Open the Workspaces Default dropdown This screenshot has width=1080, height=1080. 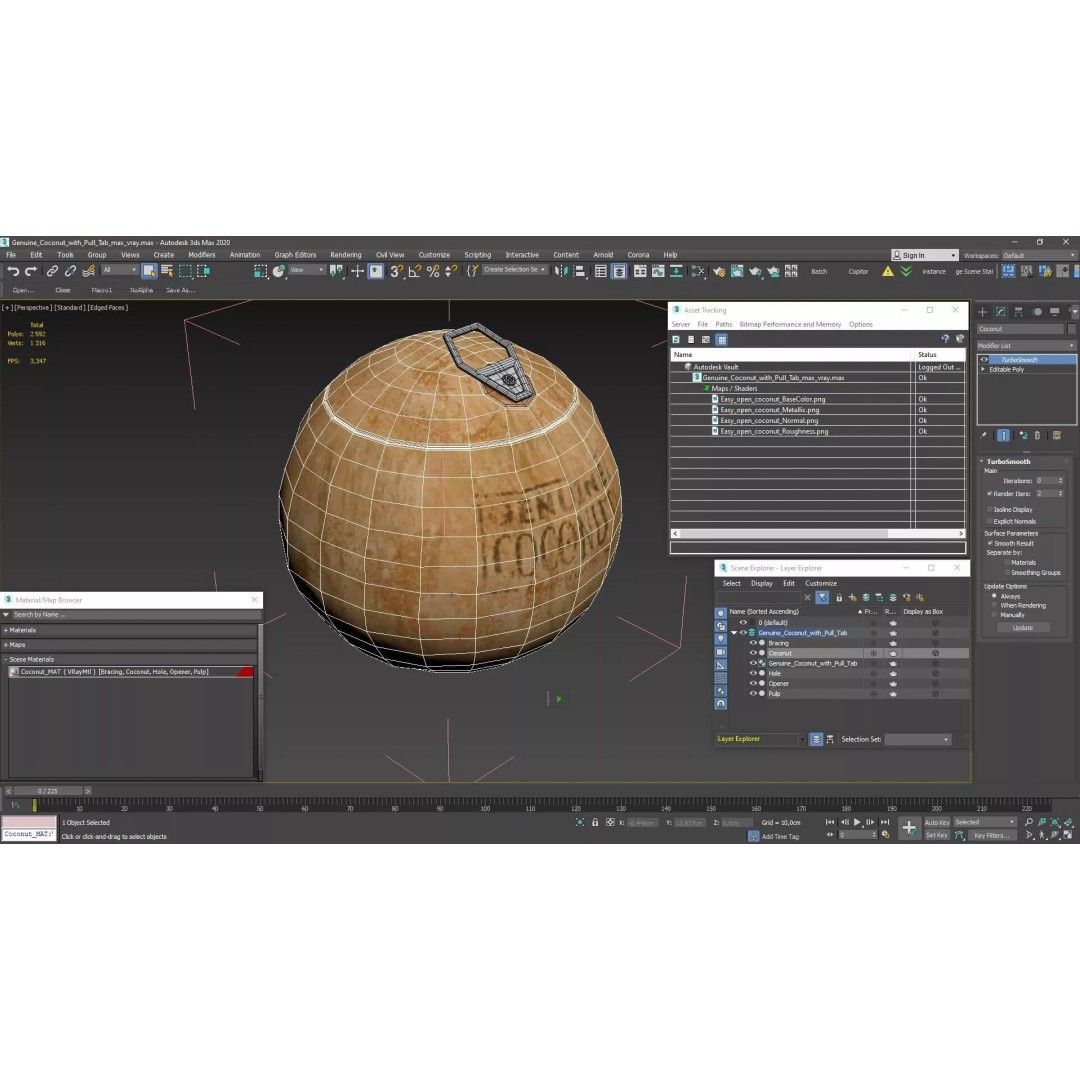coord(1039,255)
